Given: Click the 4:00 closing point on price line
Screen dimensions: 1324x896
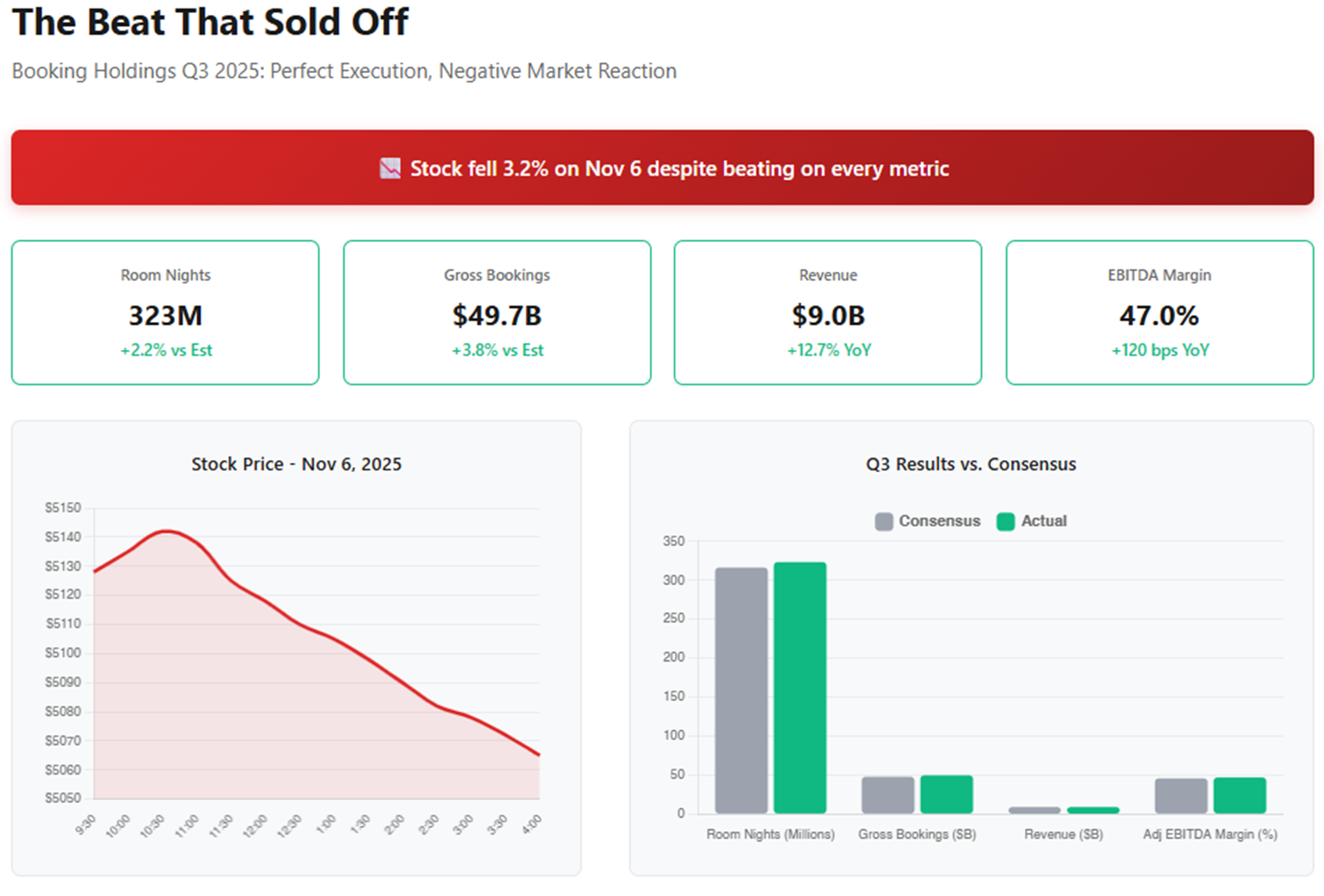Looking at the screenshot, I should pos(539,754).
